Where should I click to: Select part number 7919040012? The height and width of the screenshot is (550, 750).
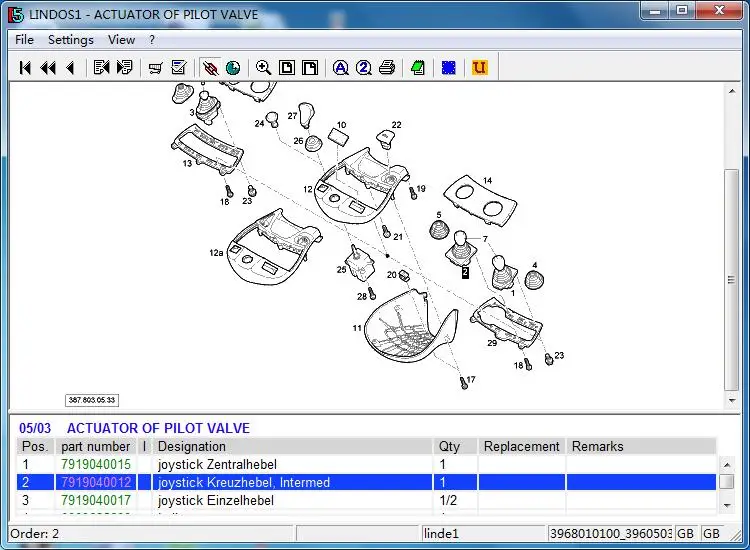coord(96,482)
